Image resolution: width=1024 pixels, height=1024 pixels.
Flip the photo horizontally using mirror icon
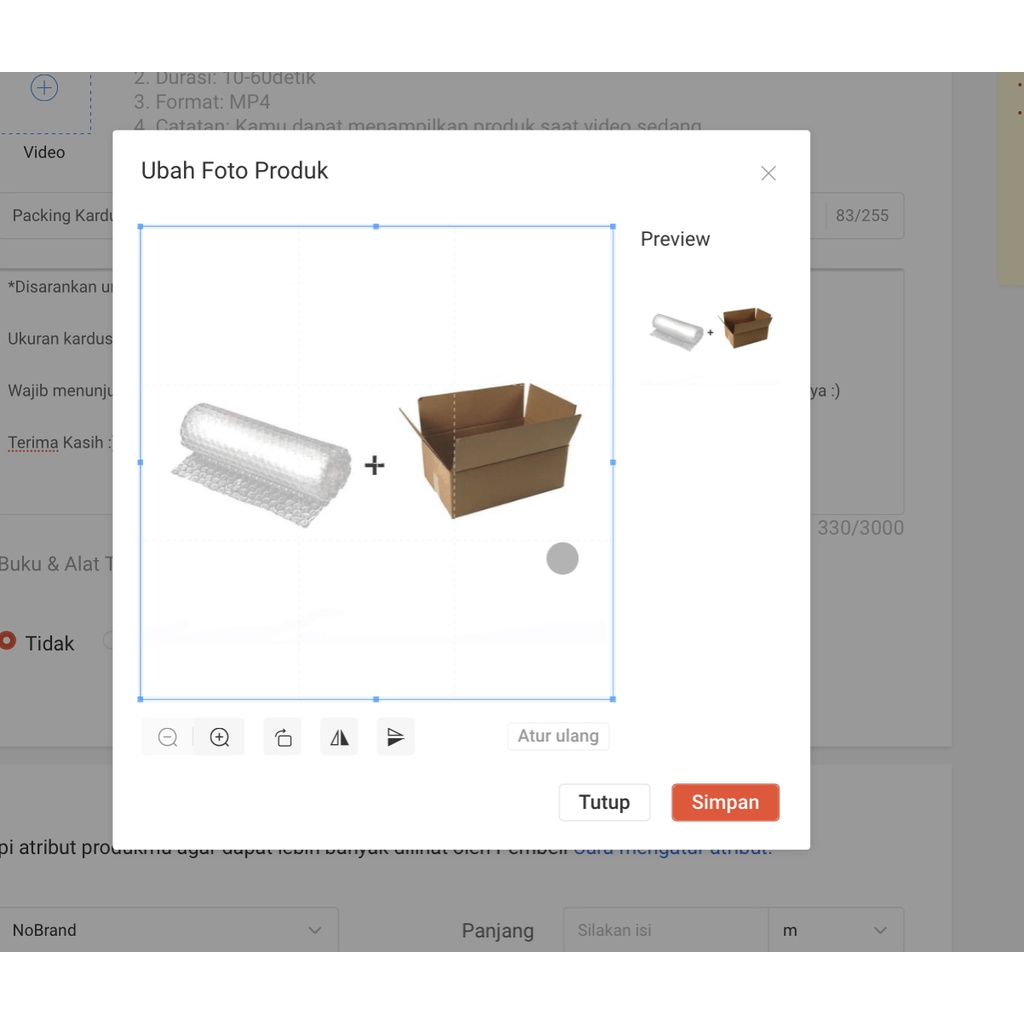340,737
